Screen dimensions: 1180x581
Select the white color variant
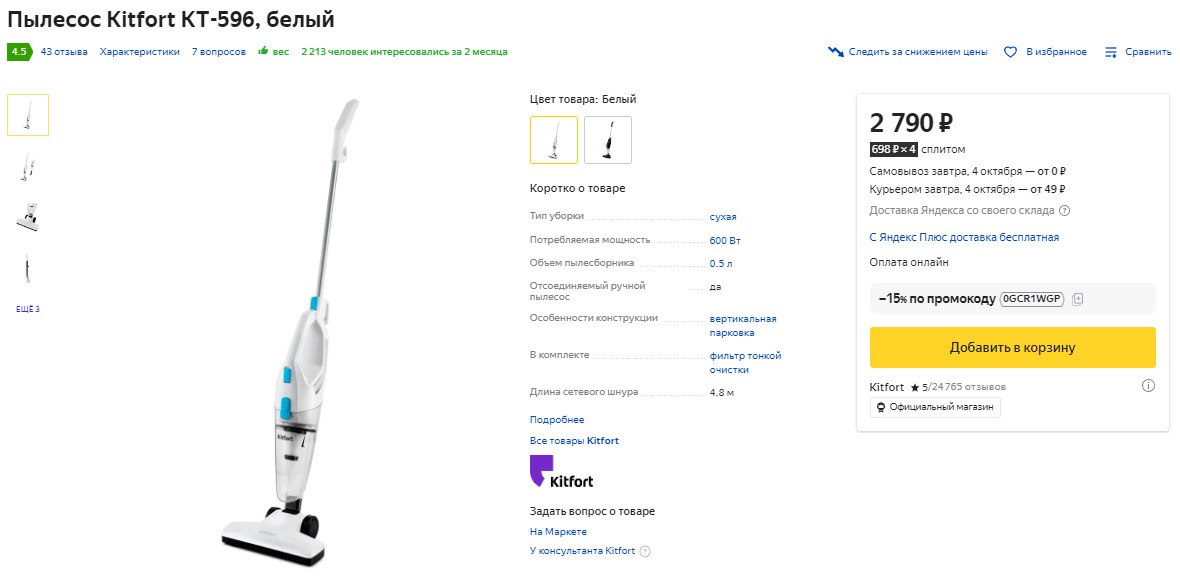point(554,140)
